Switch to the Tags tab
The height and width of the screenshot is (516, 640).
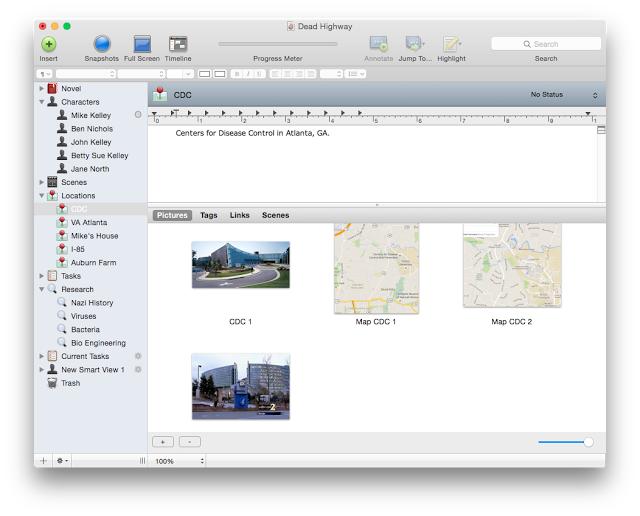click(209, 215)
